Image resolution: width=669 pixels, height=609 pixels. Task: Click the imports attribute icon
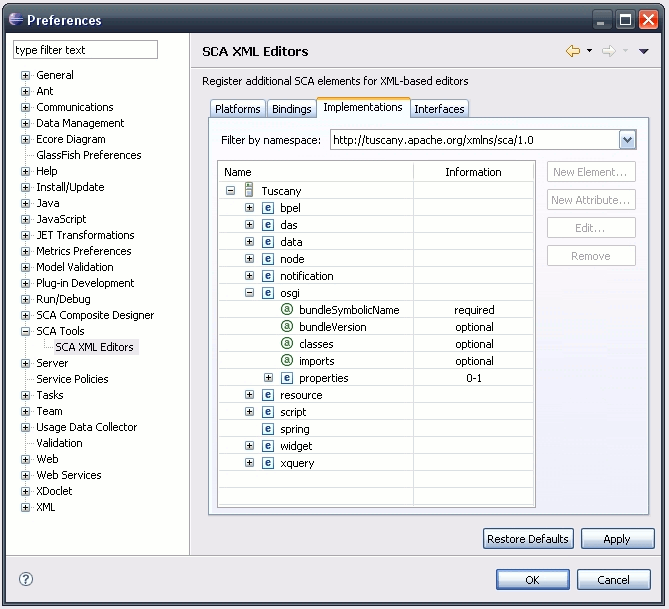pos(287,361)
